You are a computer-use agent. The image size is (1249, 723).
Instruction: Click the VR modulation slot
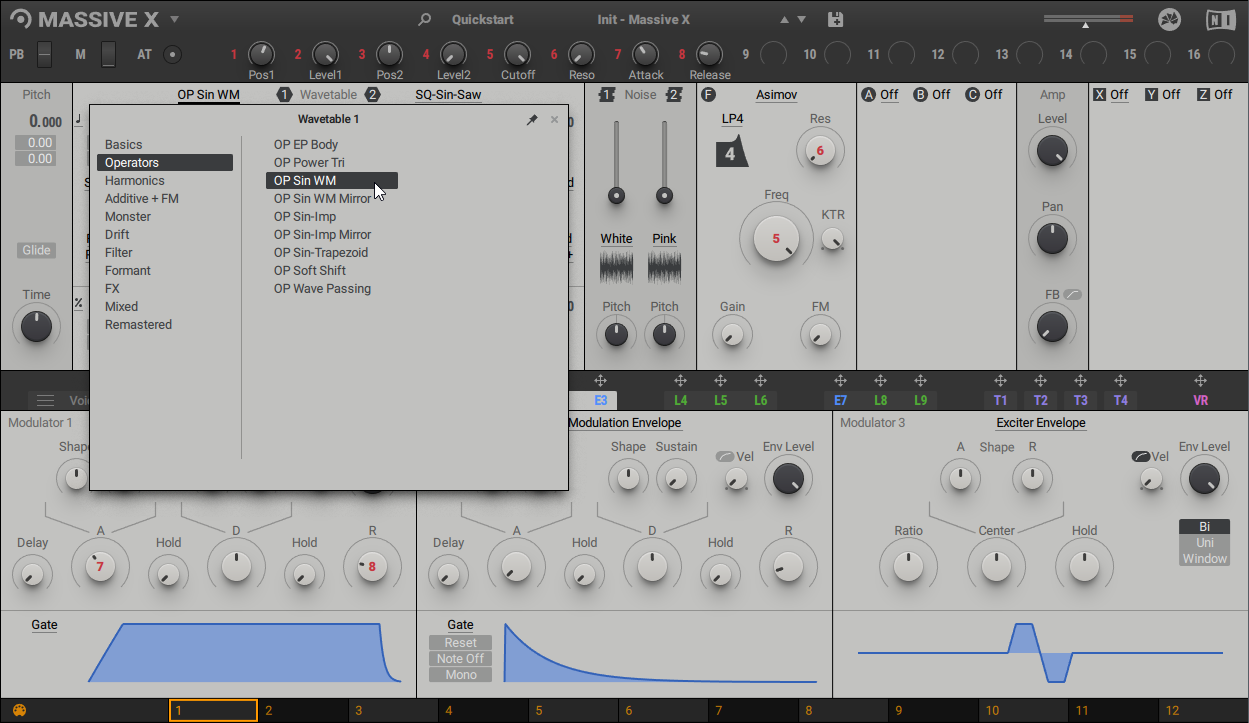[1200, 400]
